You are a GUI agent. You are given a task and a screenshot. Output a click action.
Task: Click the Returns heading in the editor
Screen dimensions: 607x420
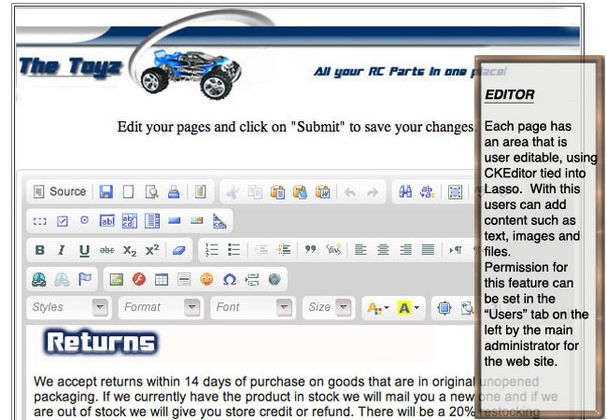tap(101, 343)
